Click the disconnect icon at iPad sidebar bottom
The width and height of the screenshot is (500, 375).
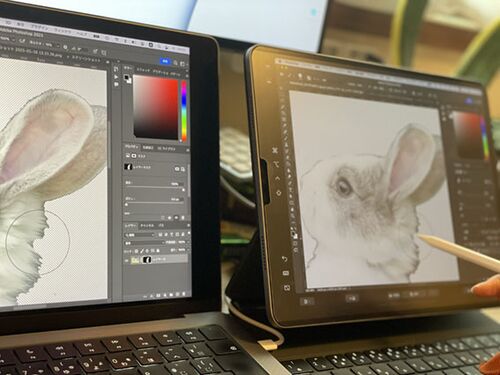tap(287, 288)
